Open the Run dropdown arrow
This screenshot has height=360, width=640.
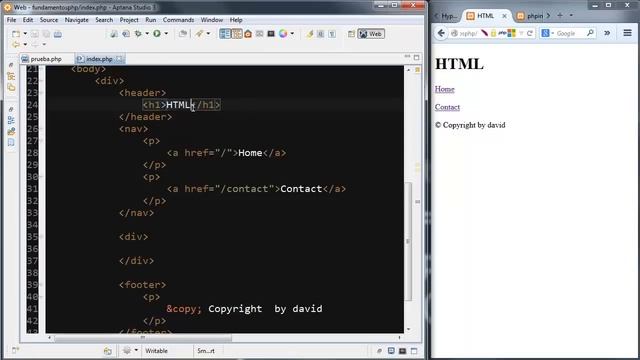(166, 33)
